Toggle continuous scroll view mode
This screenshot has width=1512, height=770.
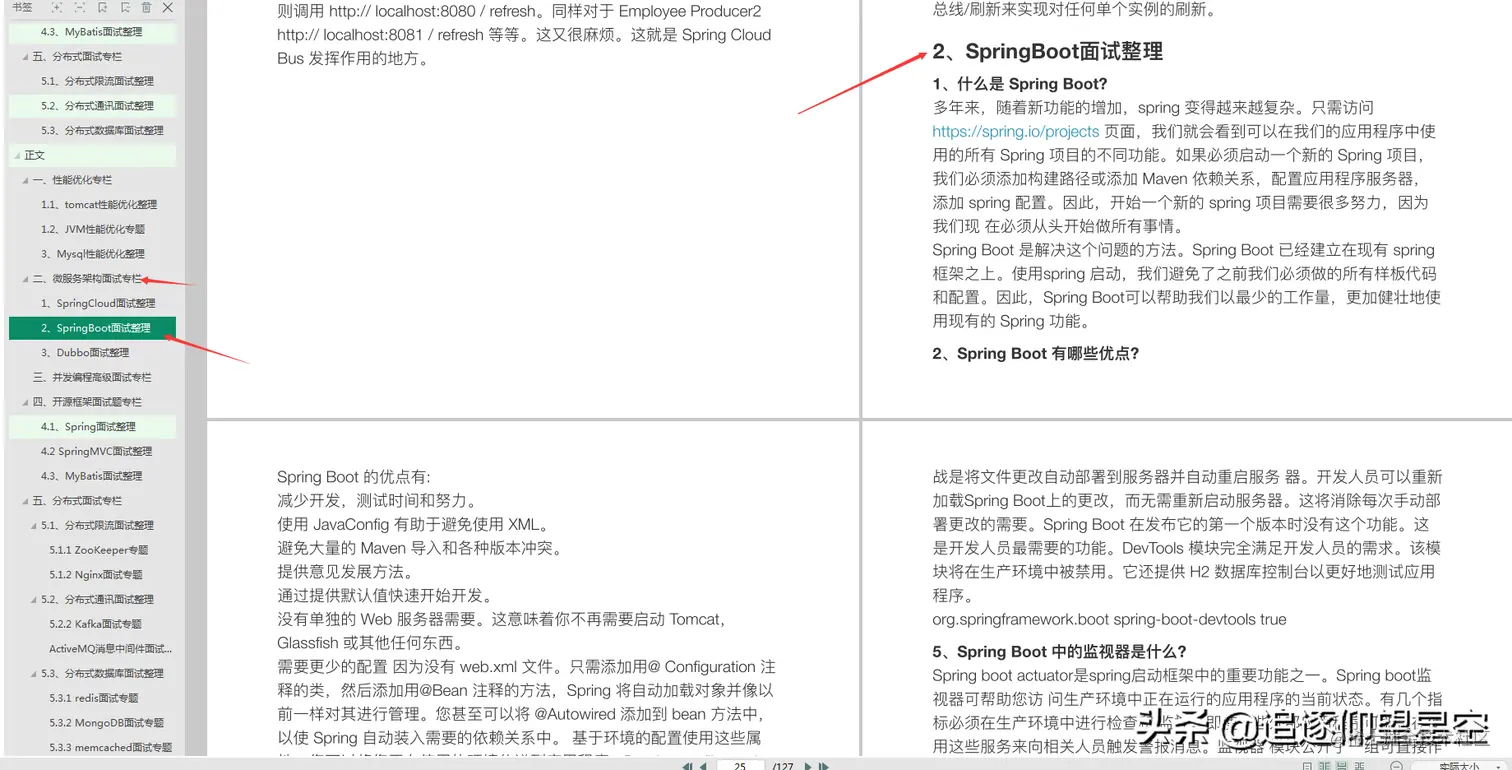click(x=1341, y=765)
